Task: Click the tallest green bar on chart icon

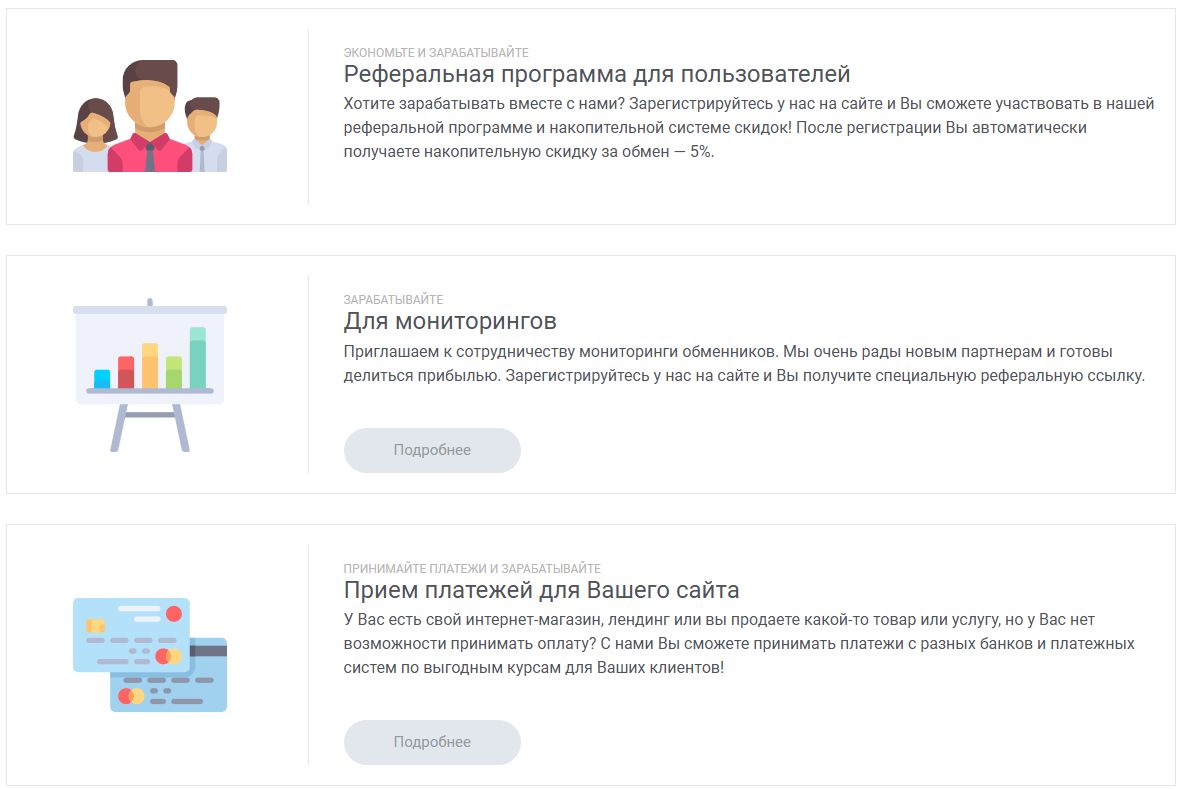Action: tap(198, 358)
